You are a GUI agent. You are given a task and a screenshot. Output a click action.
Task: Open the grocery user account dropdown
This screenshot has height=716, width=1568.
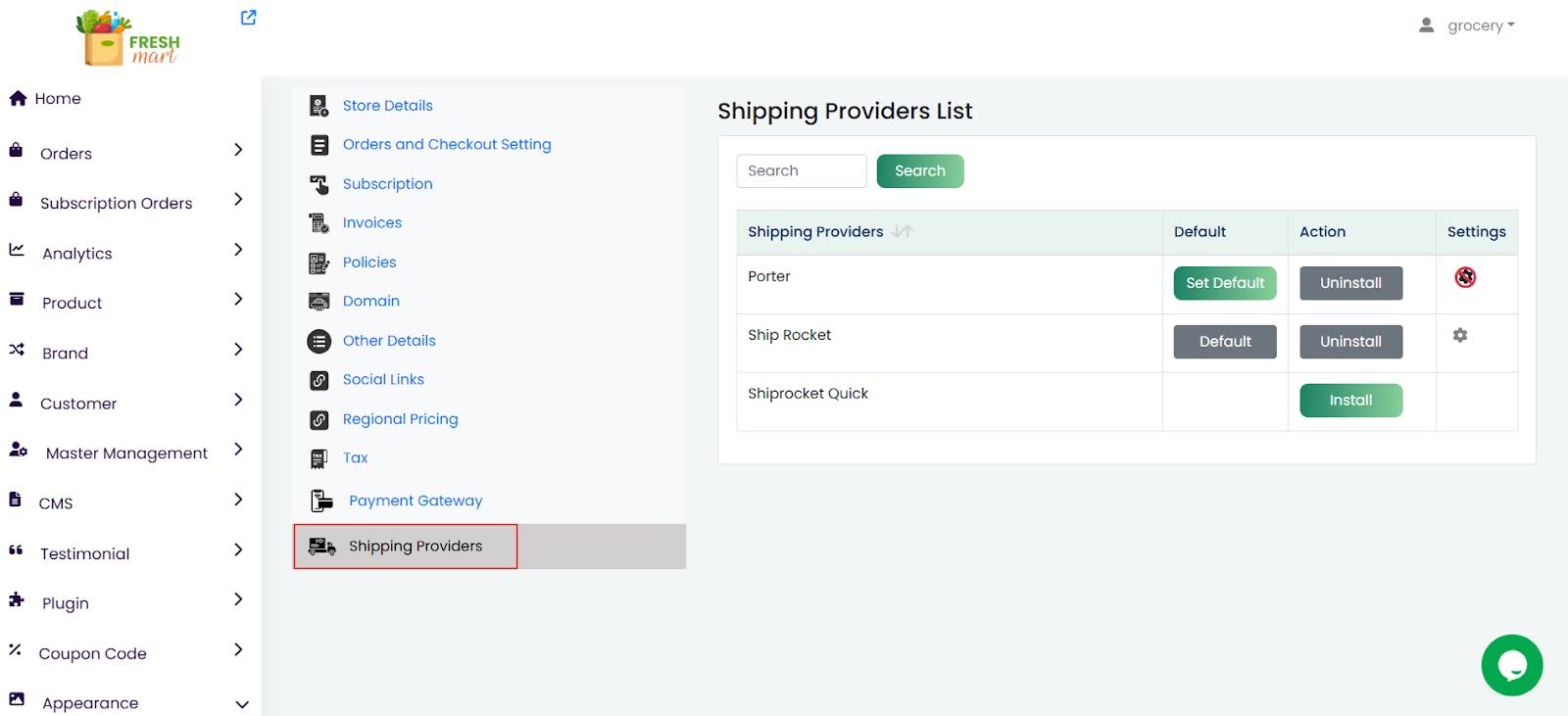[x=1467, y=25]
